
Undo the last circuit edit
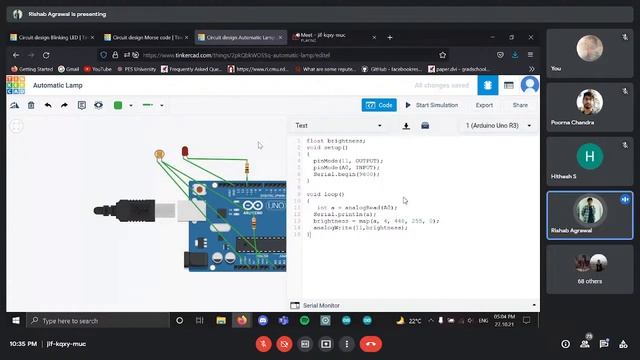pyautogui.click(x=48, y=105)
